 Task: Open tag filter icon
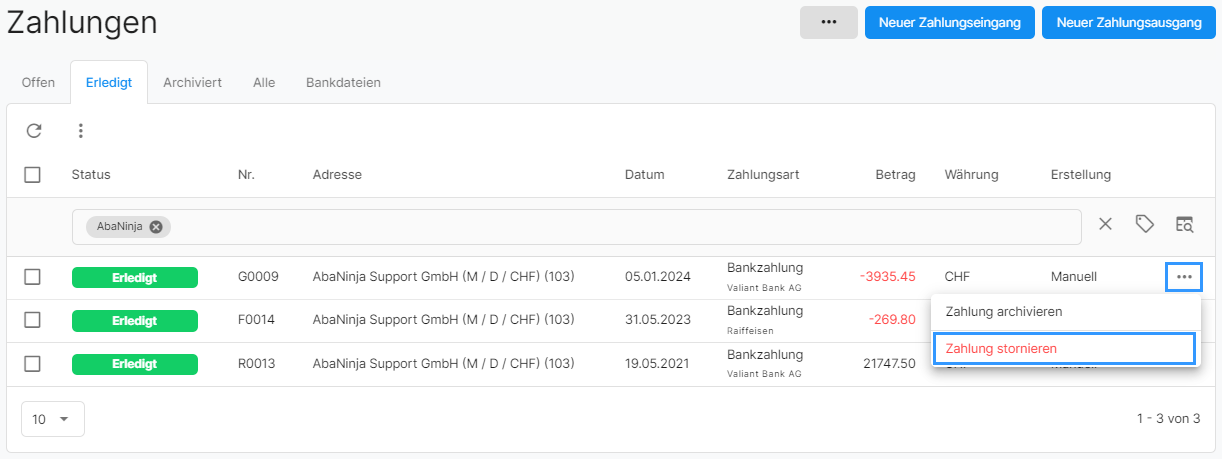click(1145, 225)
